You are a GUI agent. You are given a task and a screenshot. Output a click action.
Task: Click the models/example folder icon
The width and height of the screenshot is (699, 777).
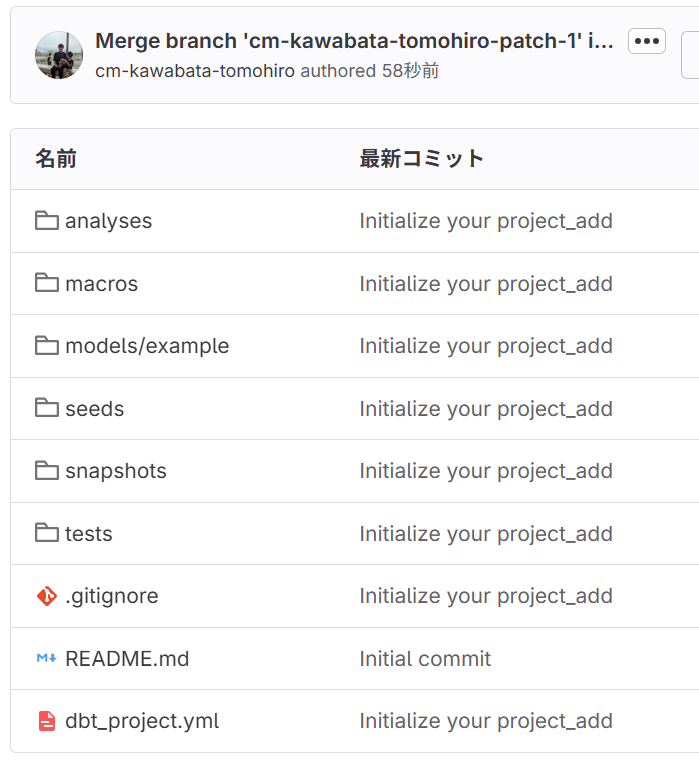pyautogui.click(x=47, y=345)
